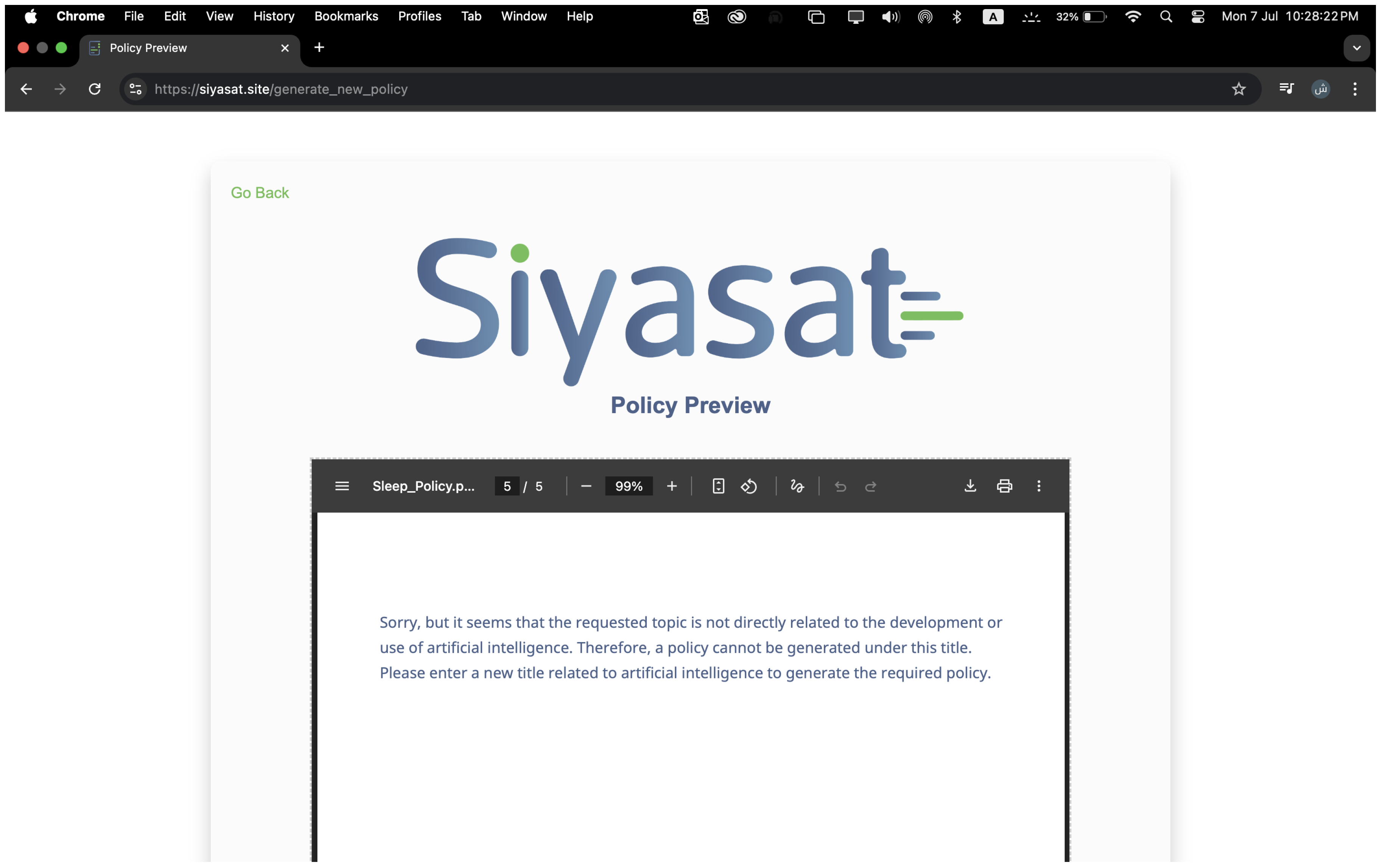This screenshot has width=1382, height=868.
Task: View site information in address bar
Action: [135, 89]
